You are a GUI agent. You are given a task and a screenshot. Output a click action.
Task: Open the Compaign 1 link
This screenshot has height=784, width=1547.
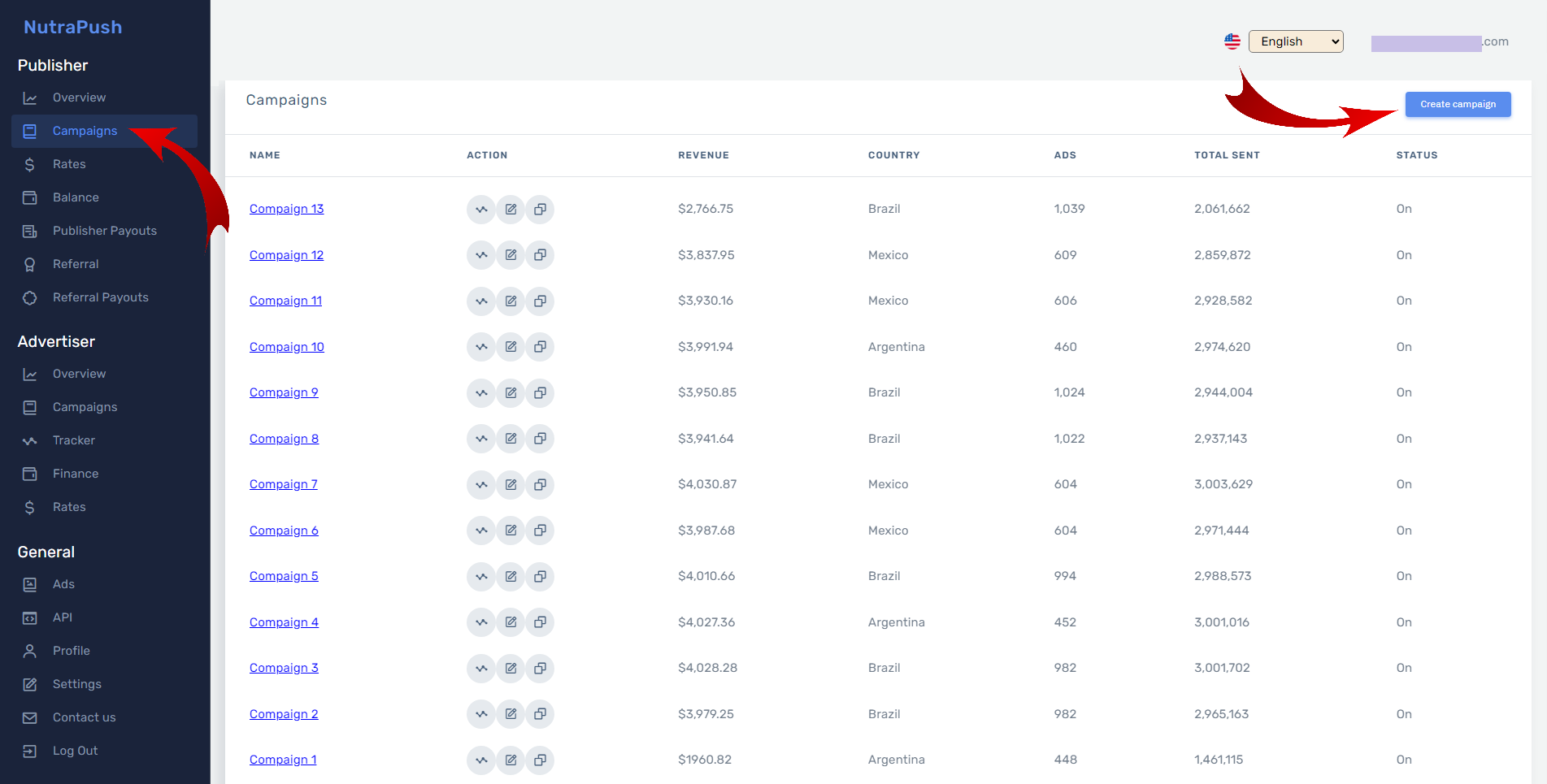pos(283,760)
